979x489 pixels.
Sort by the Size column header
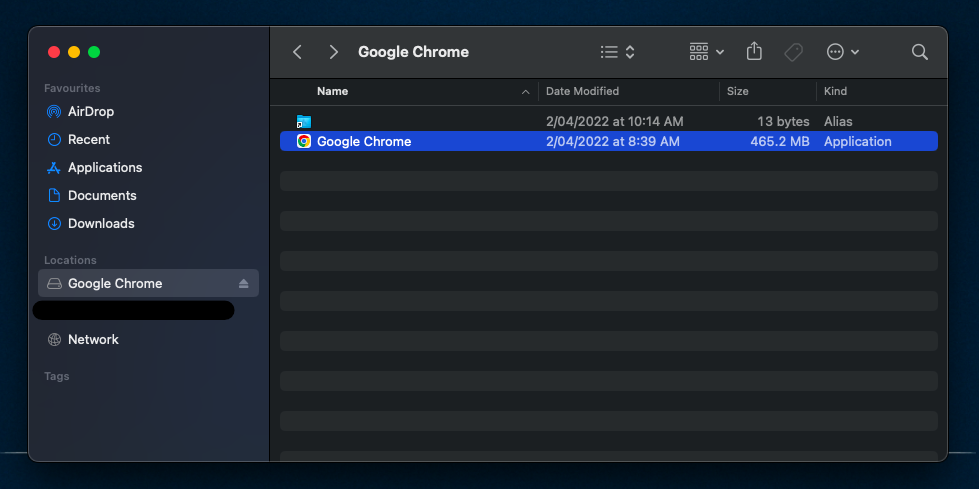[x=737, y=91]
